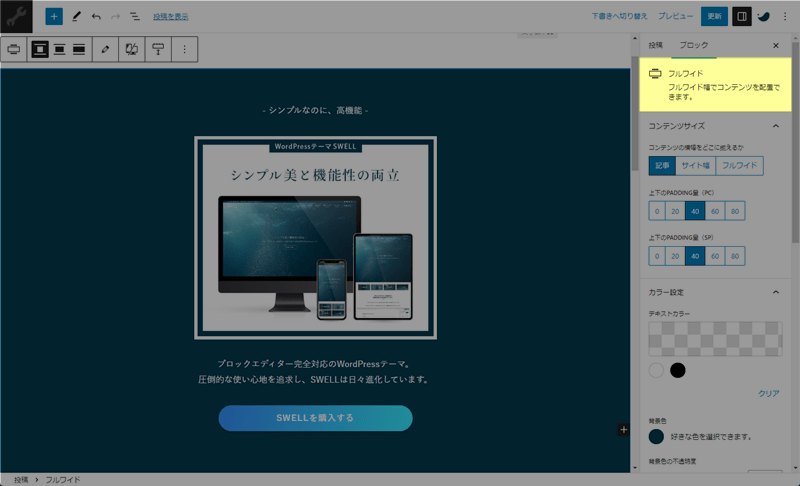
Task: Collapse the コンテンツサイズ panel
Action: [x=715, y=126]
